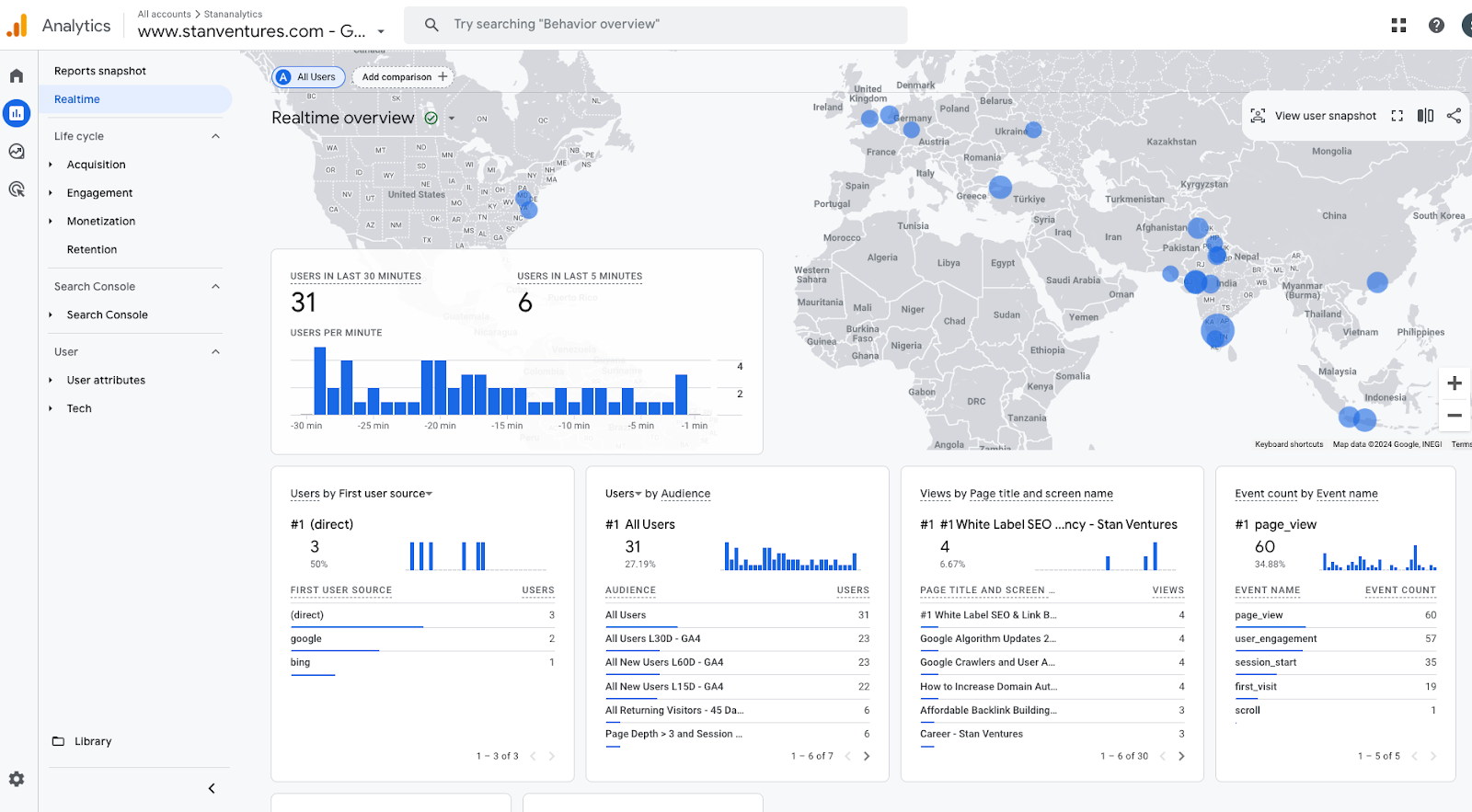Go to next page of Audience card
Screen dimensions: 1472x812
point(866,756)
